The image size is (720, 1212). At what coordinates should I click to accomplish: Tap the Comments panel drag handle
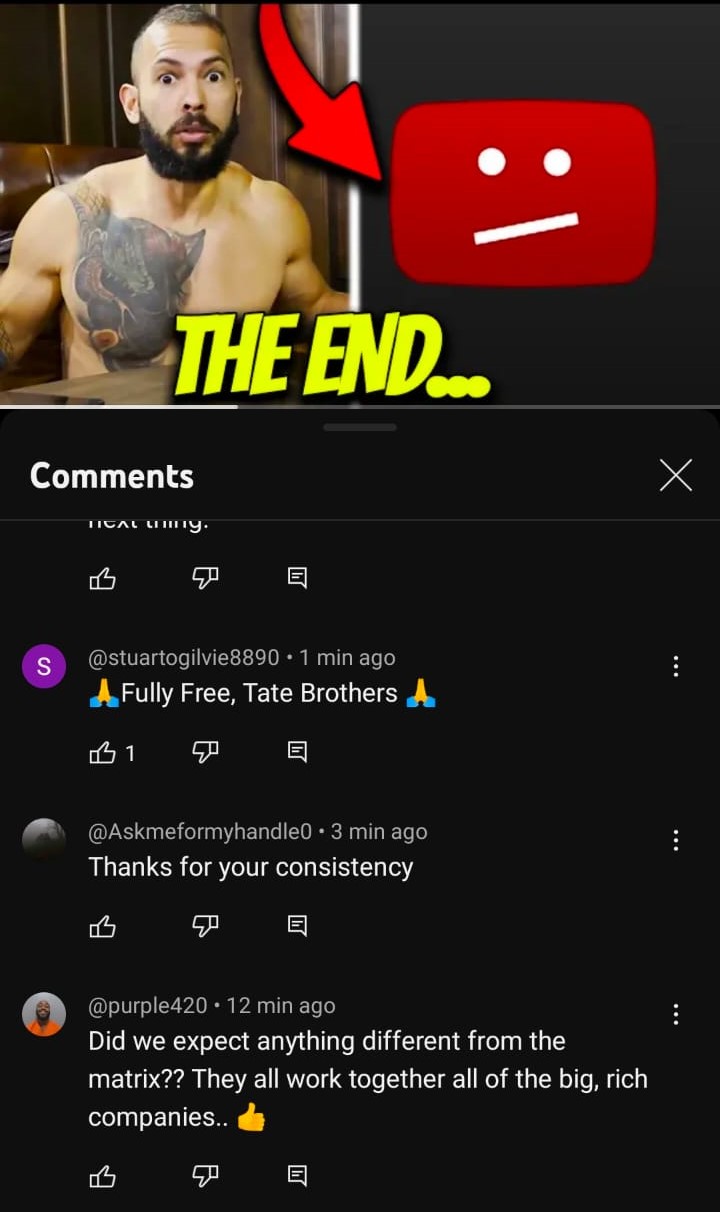[360, 427]
